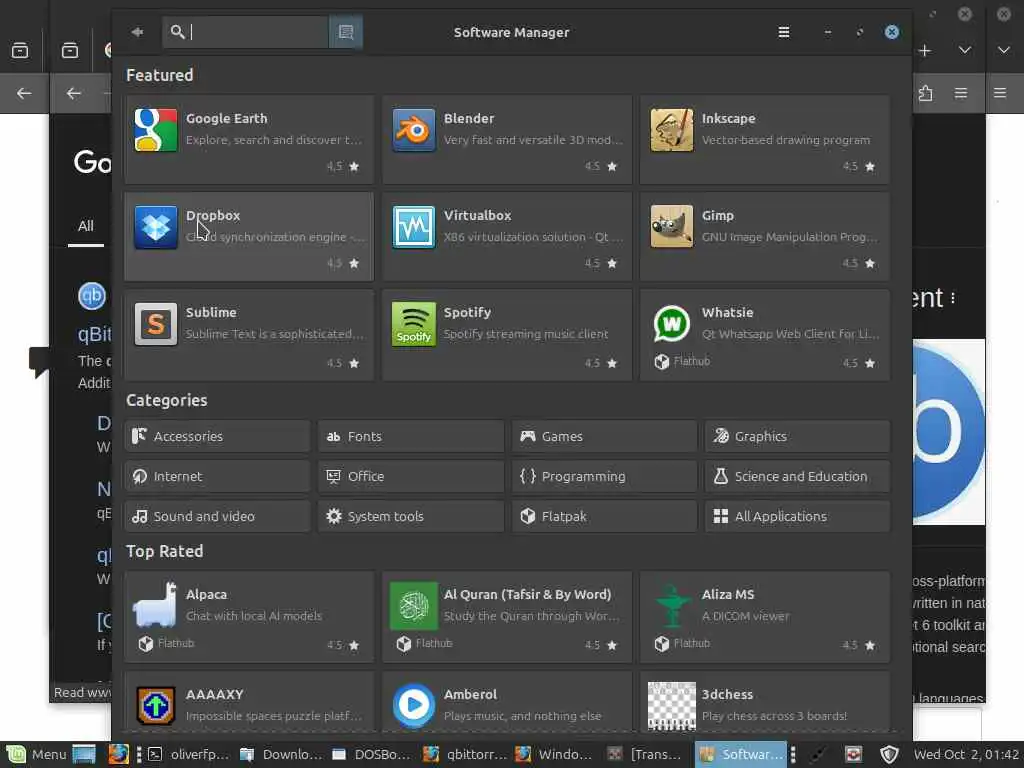Image resolution: width=1024 pixels, height=768 pixels.
Task: Open the Software Manager hamburger menu
Action: [x=784, y=32]
